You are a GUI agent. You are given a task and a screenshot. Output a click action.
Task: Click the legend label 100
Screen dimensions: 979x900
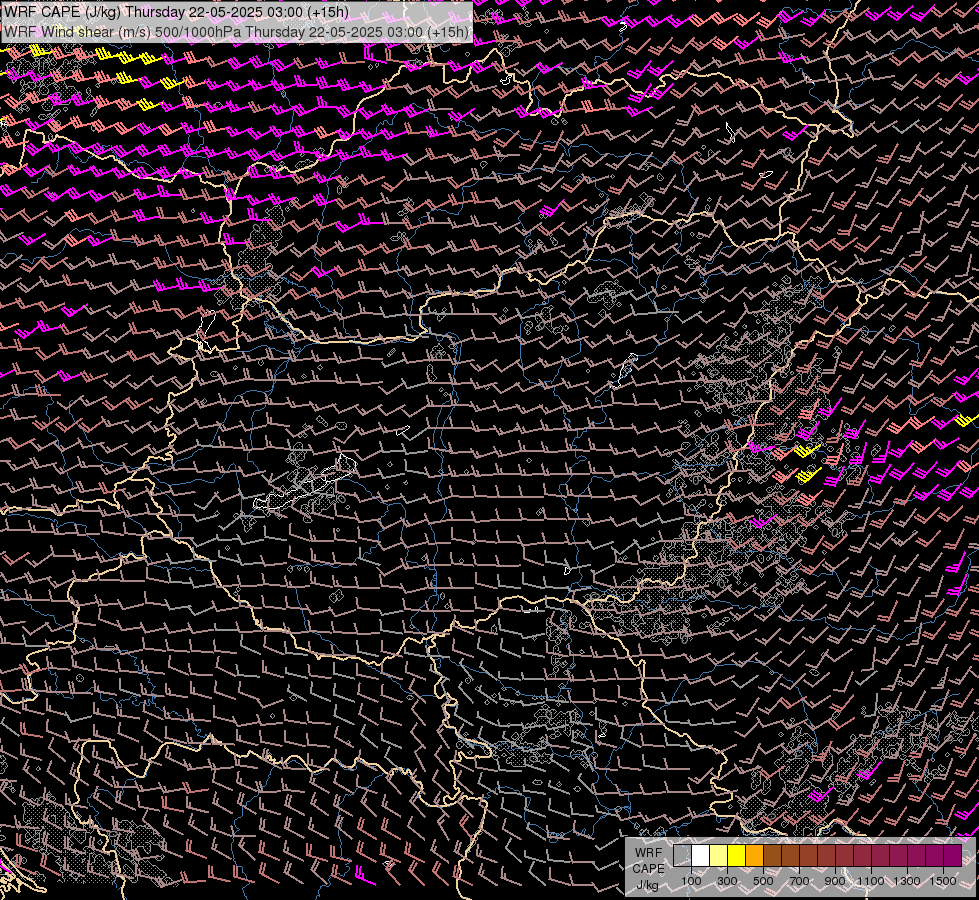pyautogui.click(x=691, y=881)
